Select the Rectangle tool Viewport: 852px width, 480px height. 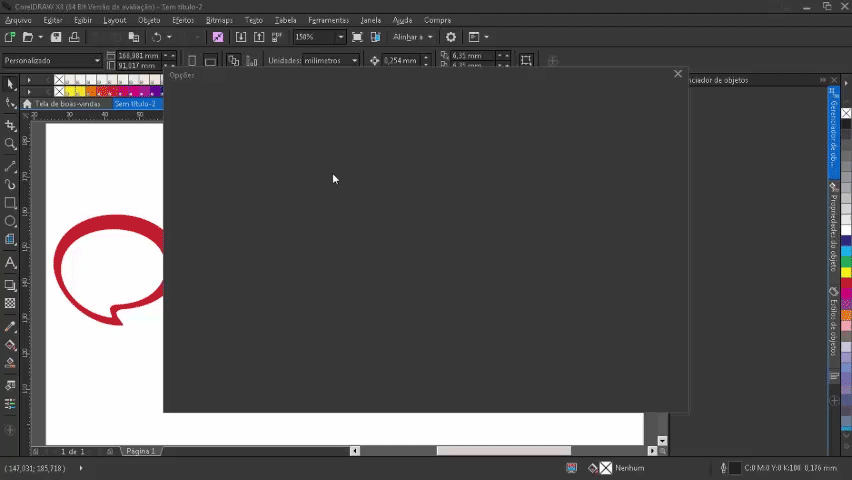tap(10, 203)
